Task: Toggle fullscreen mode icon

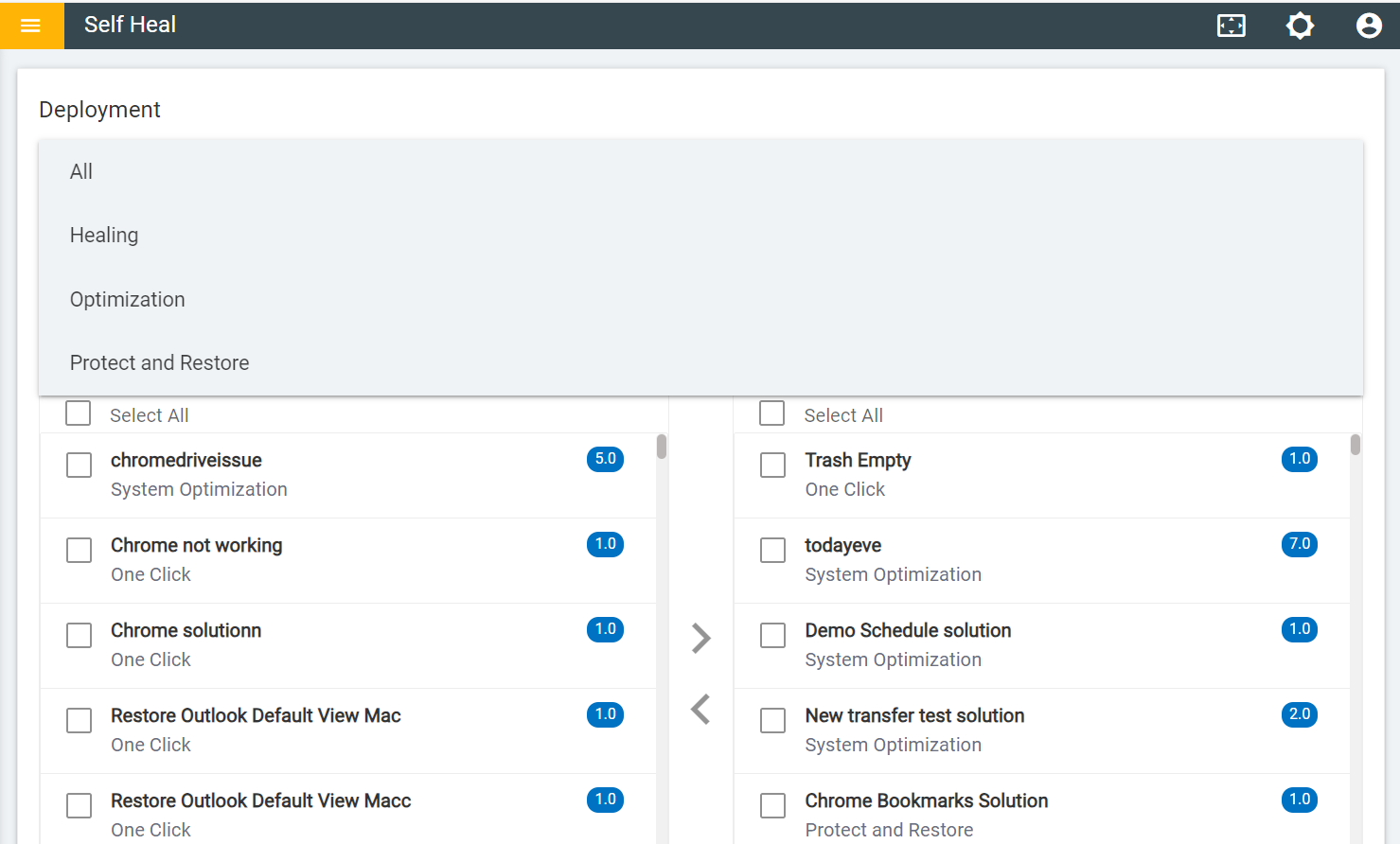Action: (1231, 26)
